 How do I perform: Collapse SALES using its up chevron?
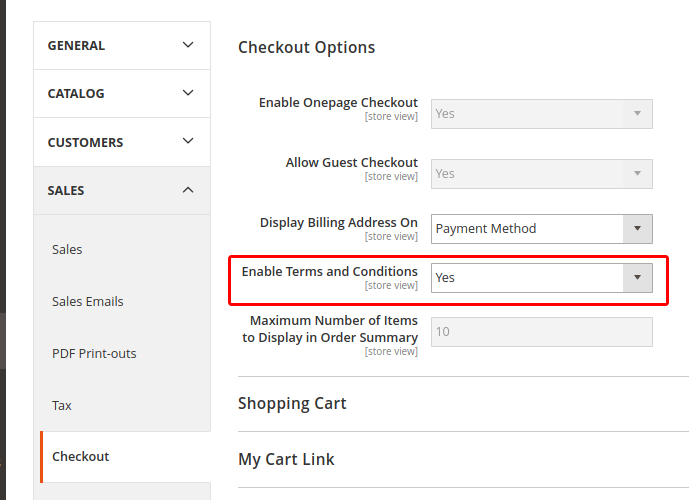pyautogui.click(x=188, y=190)
